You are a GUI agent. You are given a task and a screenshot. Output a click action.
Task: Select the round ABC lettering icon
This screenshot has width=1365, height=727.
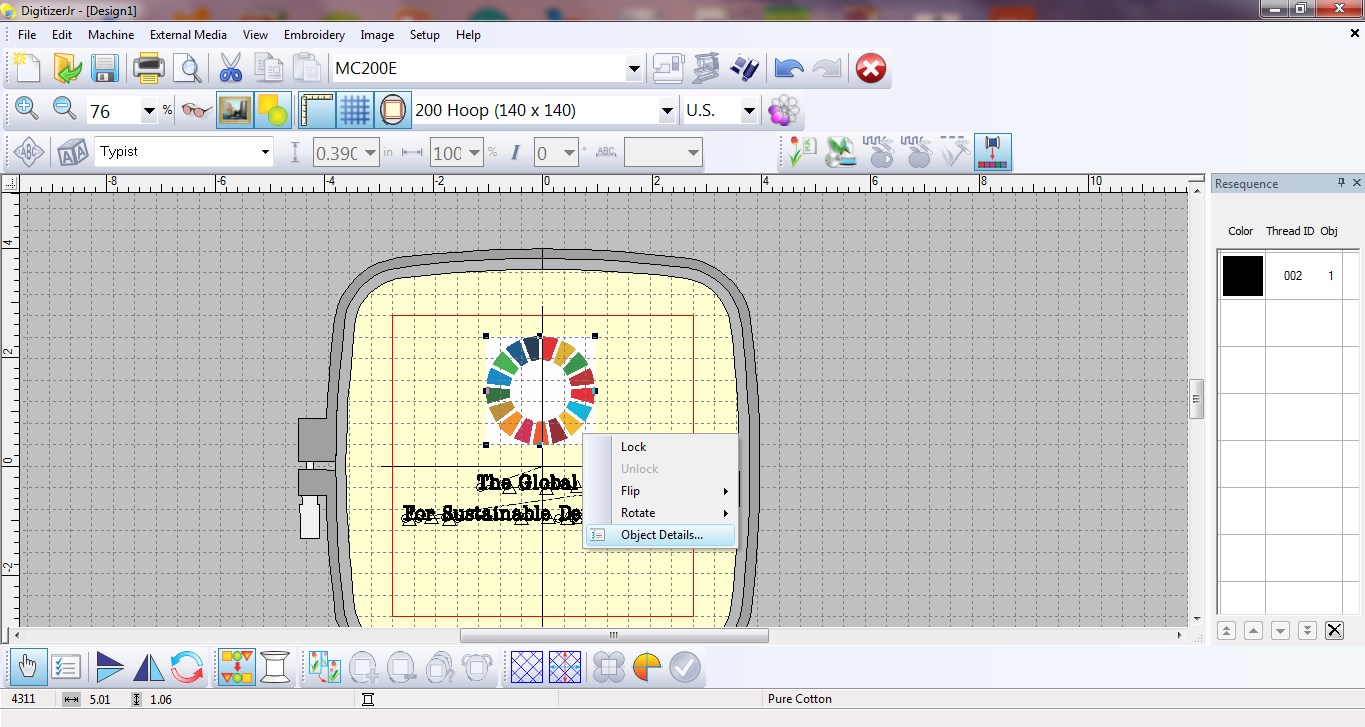(x=29, y=152)
